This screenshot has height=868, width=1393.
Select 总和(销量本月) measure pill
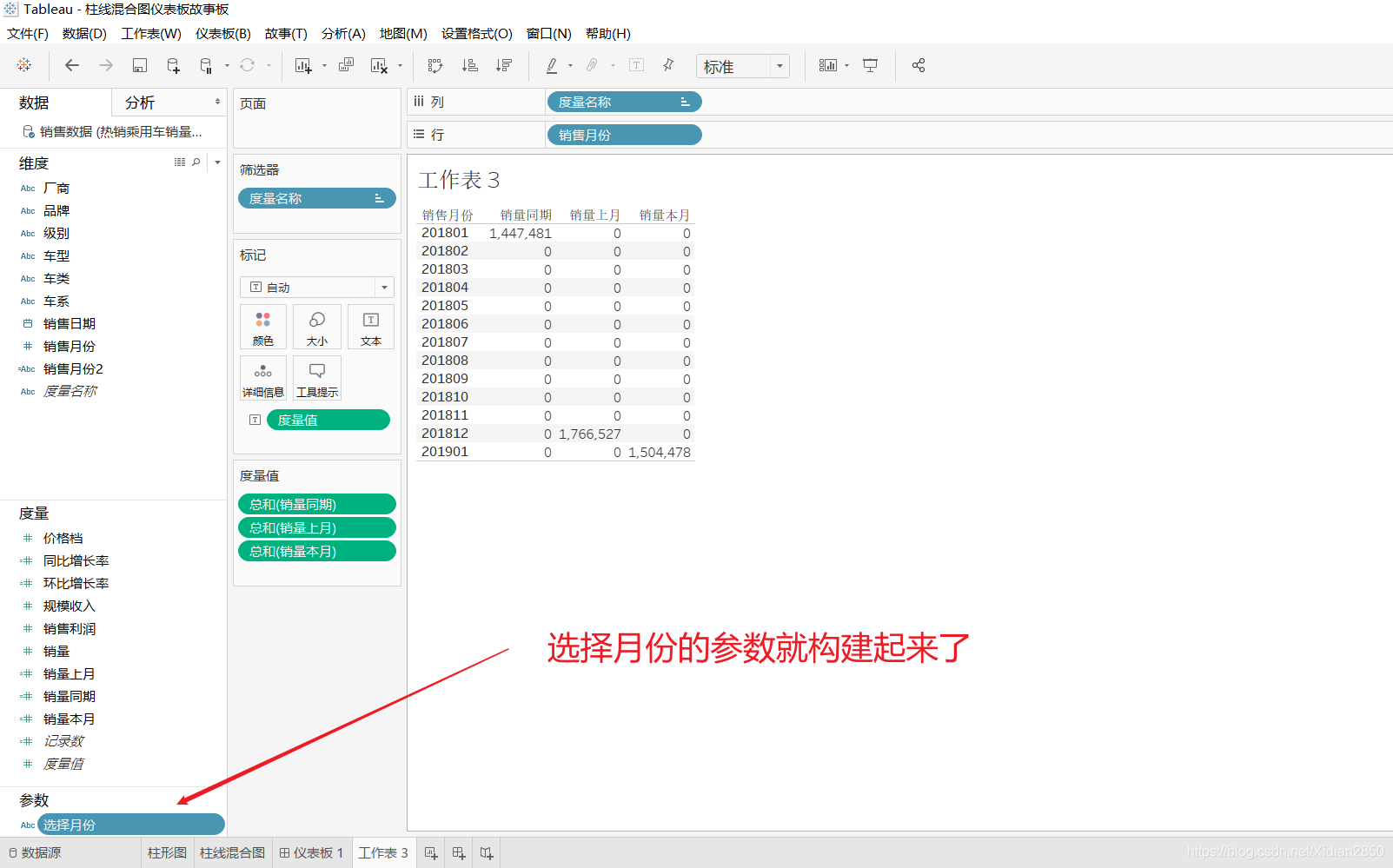pos(317,551)
